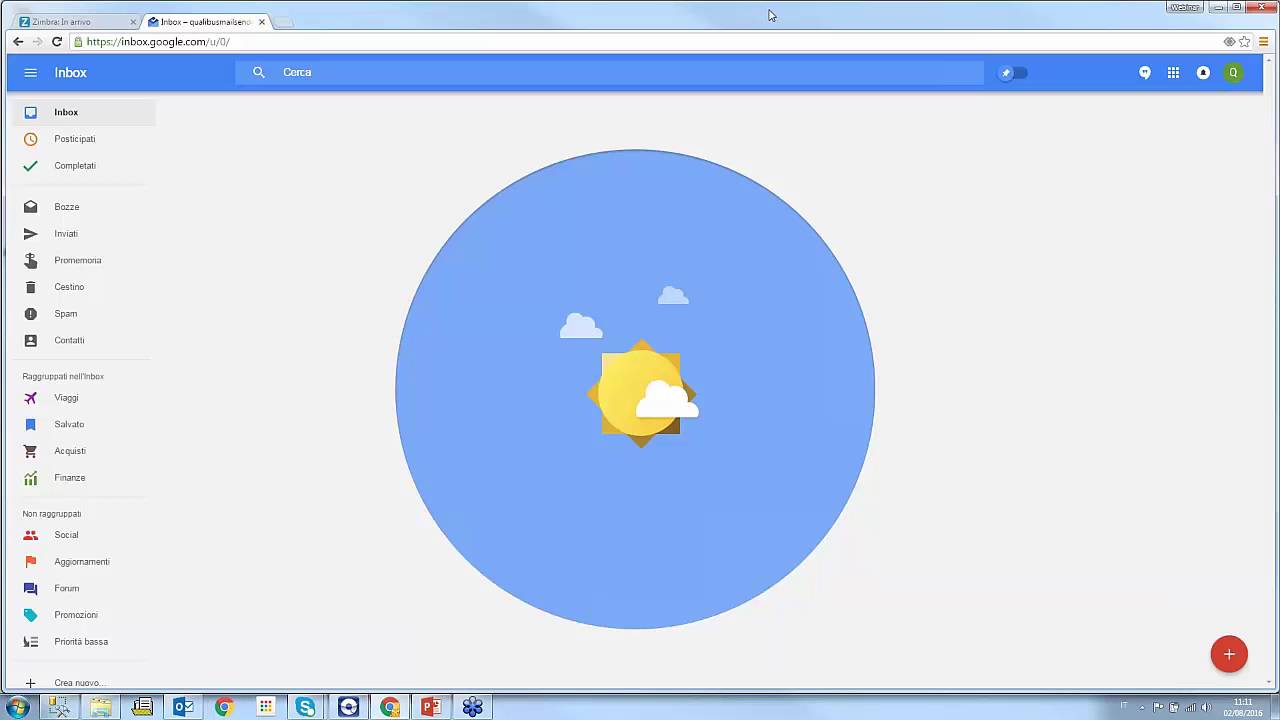Click the Inbox title in blue header
1280x720 pixels.
pyautogui.click(x=71, y=73)
